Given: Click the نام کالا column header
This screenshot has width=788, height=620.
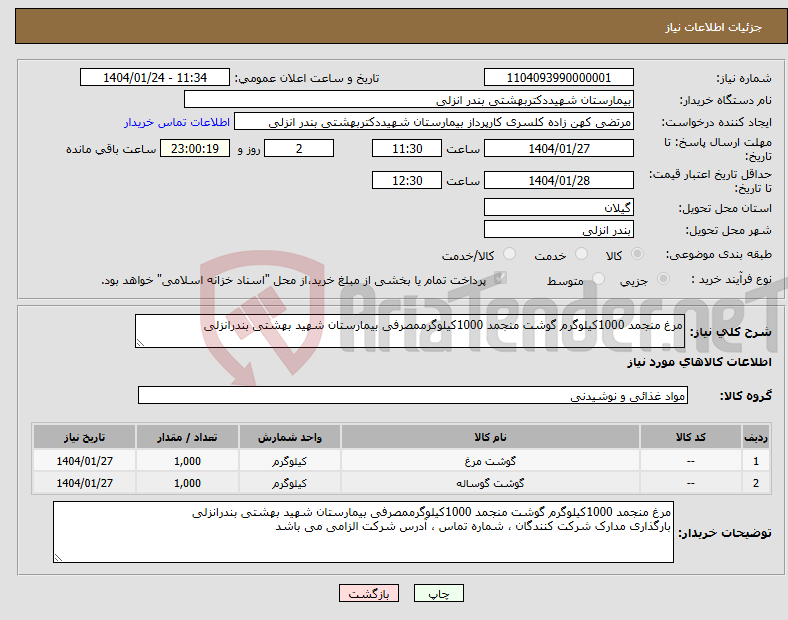Looking at the screenshot, I should [490, 437].
